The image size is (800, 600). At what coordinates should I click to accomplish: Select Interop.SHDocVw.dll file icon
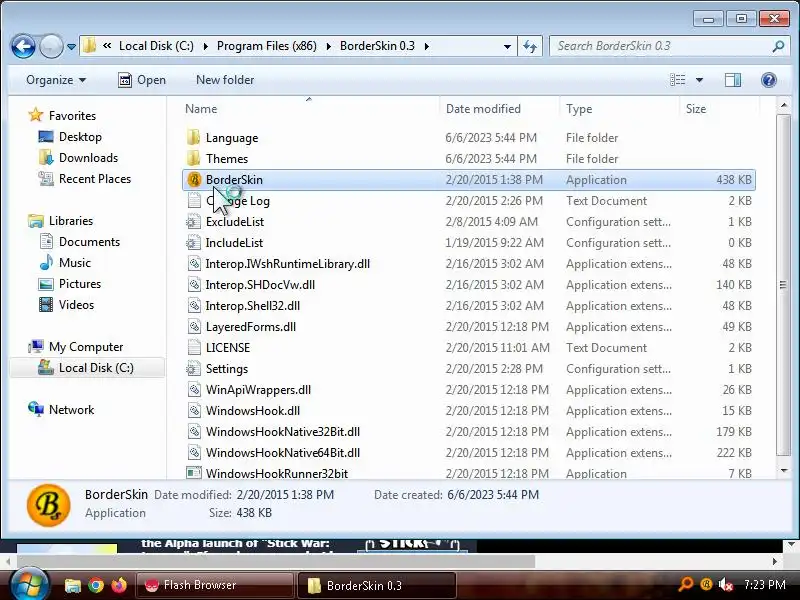(x=194, y=285)
